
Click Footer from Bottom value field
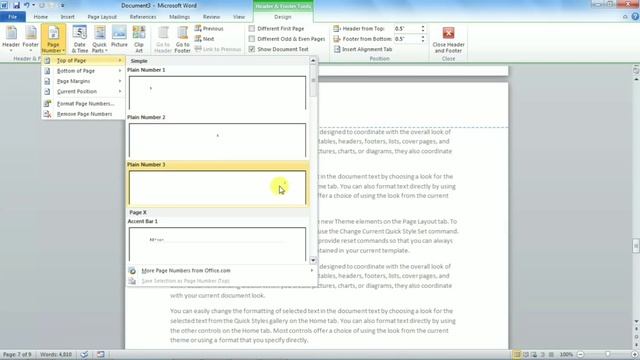click(x=407, y=39)
